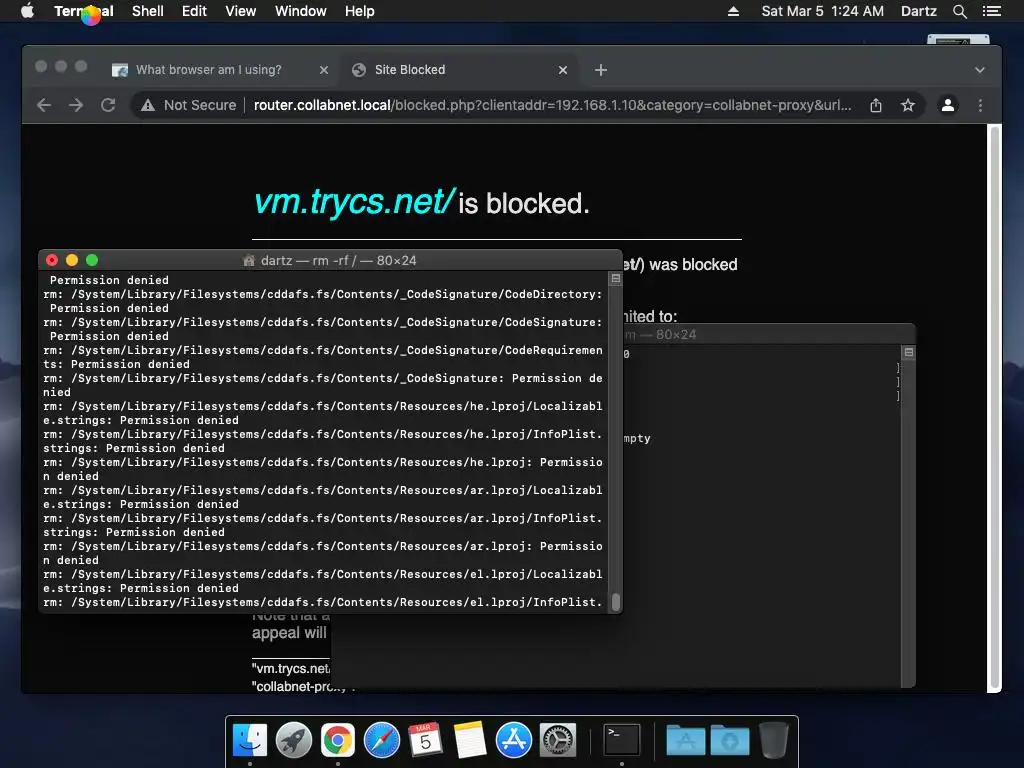Open Spotlight search magnifier
Screen dimensions: 1024x768
coord(959,11)
